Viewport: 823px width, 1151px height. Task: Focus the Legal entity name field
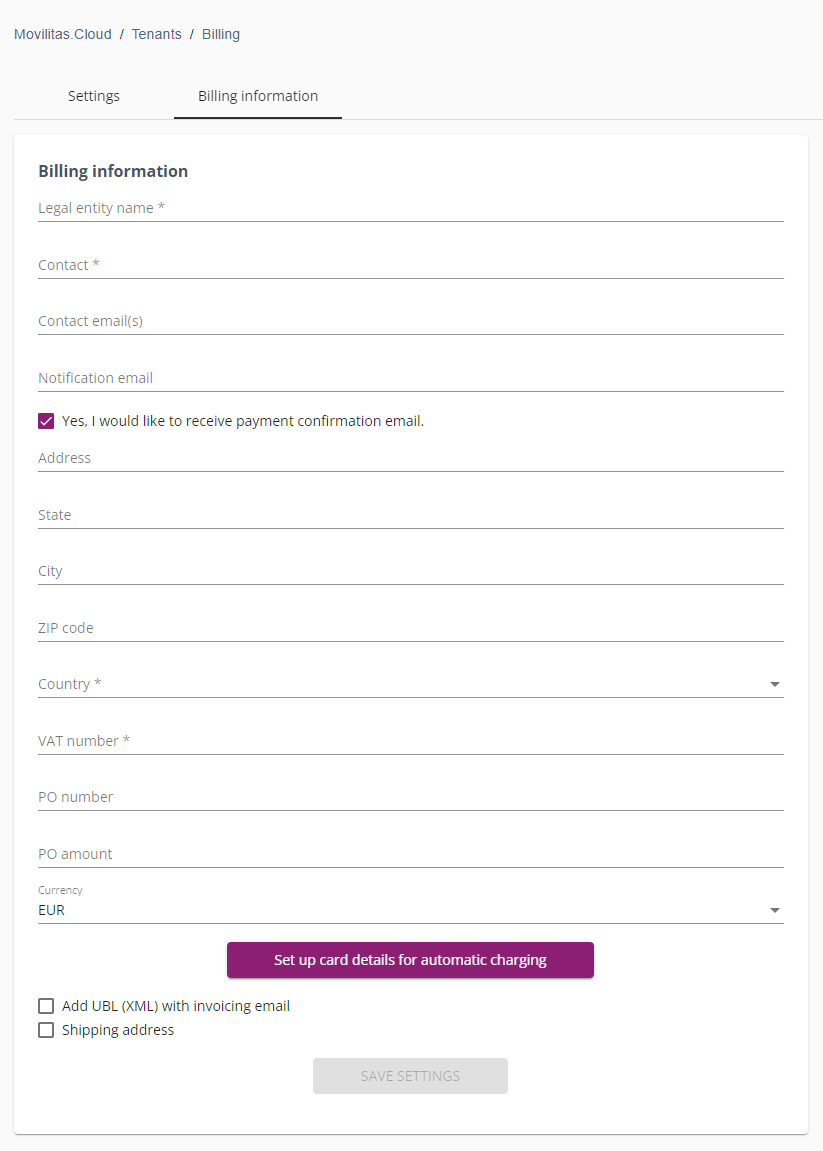(x=410, y=208)
